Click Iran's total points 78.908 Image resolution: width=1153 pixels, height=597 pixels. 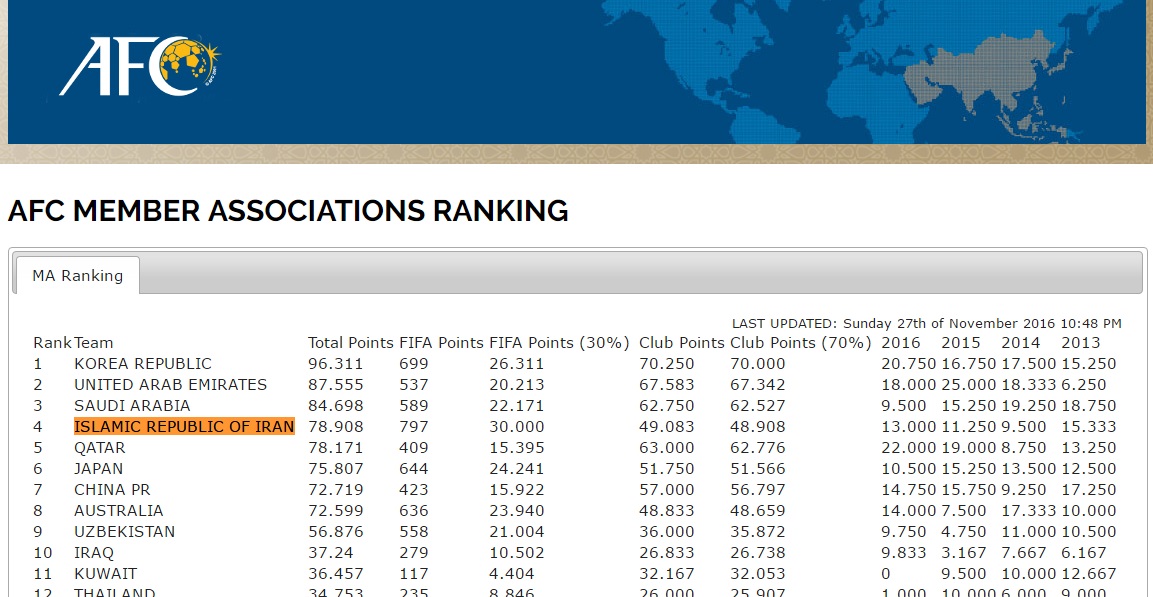point(335,426)
